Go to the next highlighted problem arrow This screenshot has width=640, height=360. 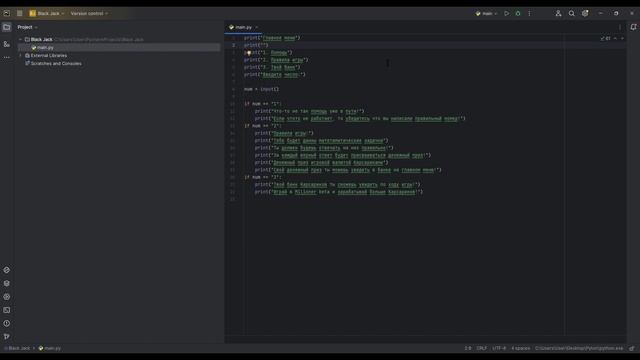(622, 38)
